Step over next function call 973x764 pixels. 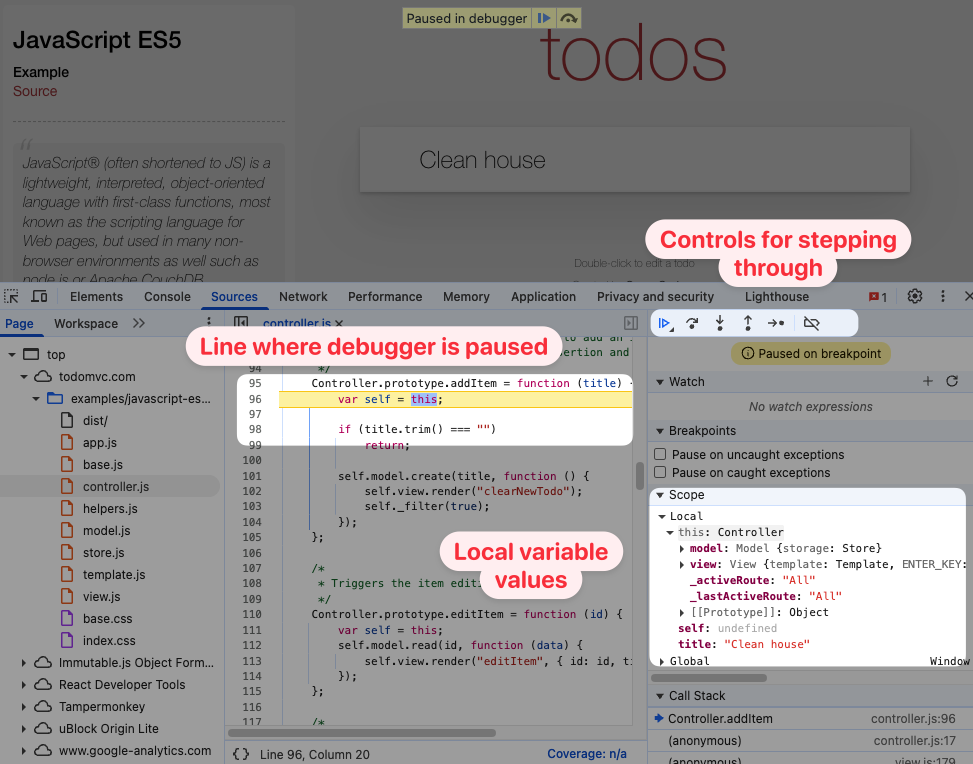(691, 323)
